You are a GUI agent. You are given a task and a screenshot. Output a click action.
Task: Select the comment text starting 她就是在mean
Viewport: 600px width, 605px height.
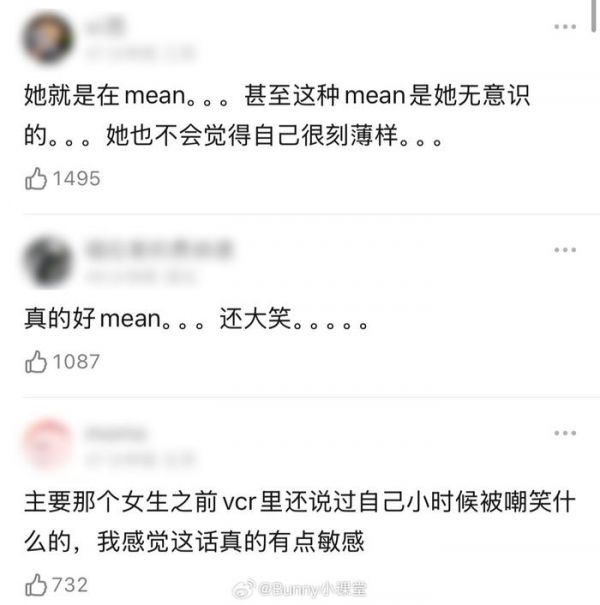coord(277,115)
